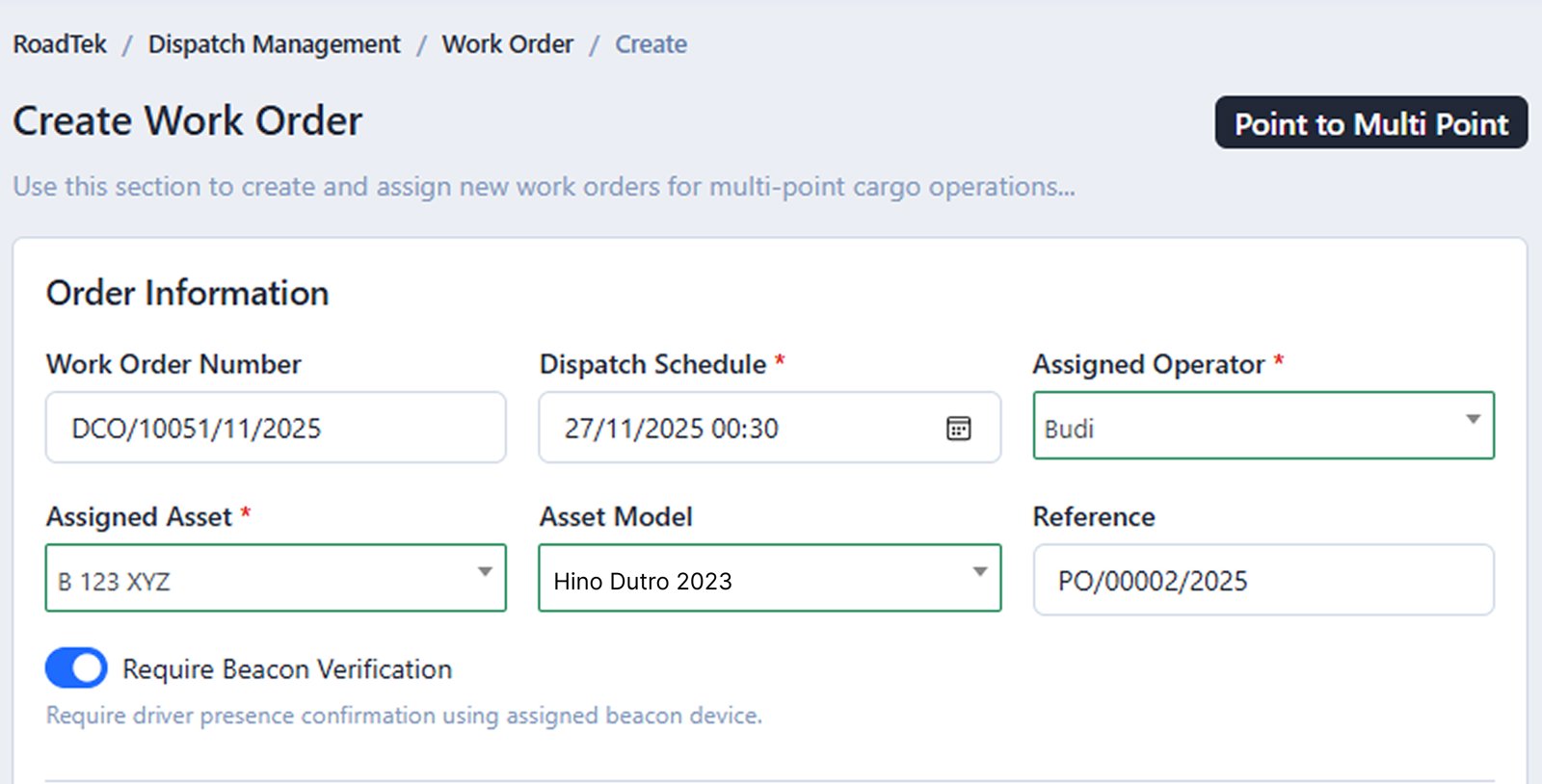
Task: Focus the Work Order Number field
Action: click(x=276, y=428)
